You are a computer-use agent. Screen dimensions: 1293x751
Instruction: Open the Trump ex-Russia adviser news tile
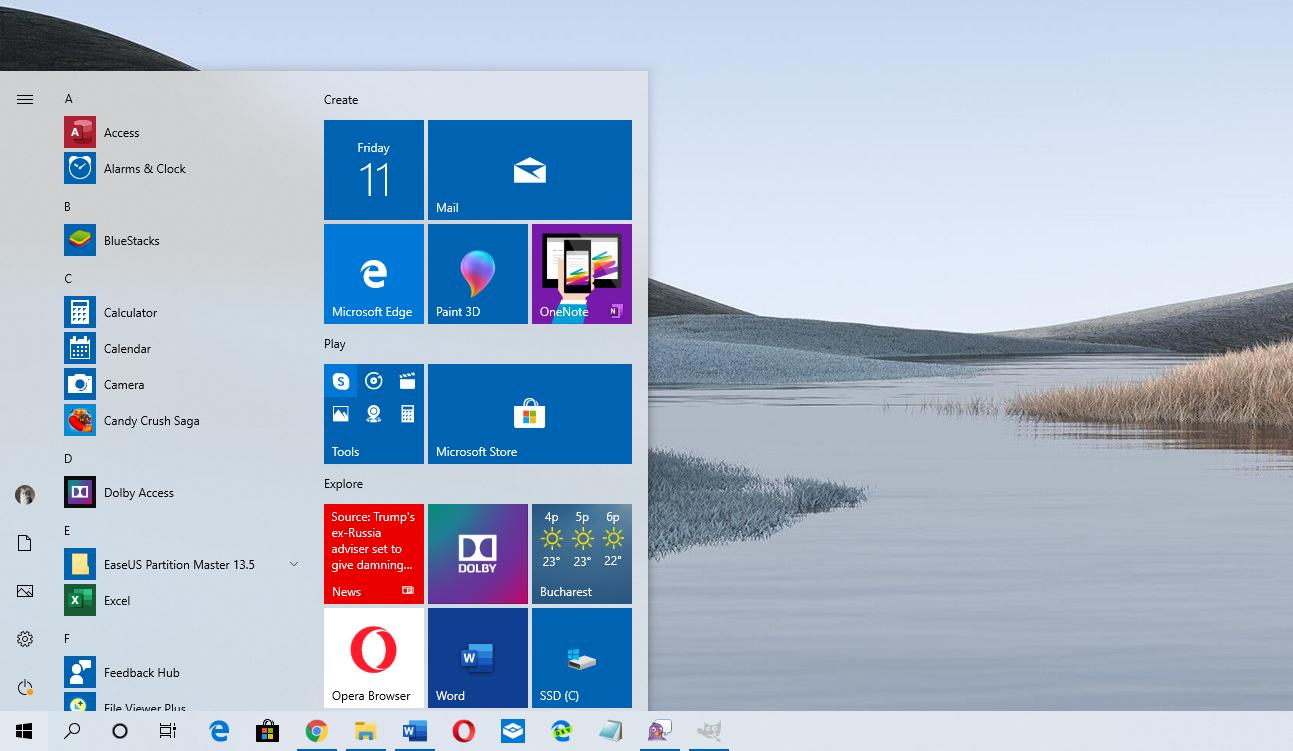373,554
